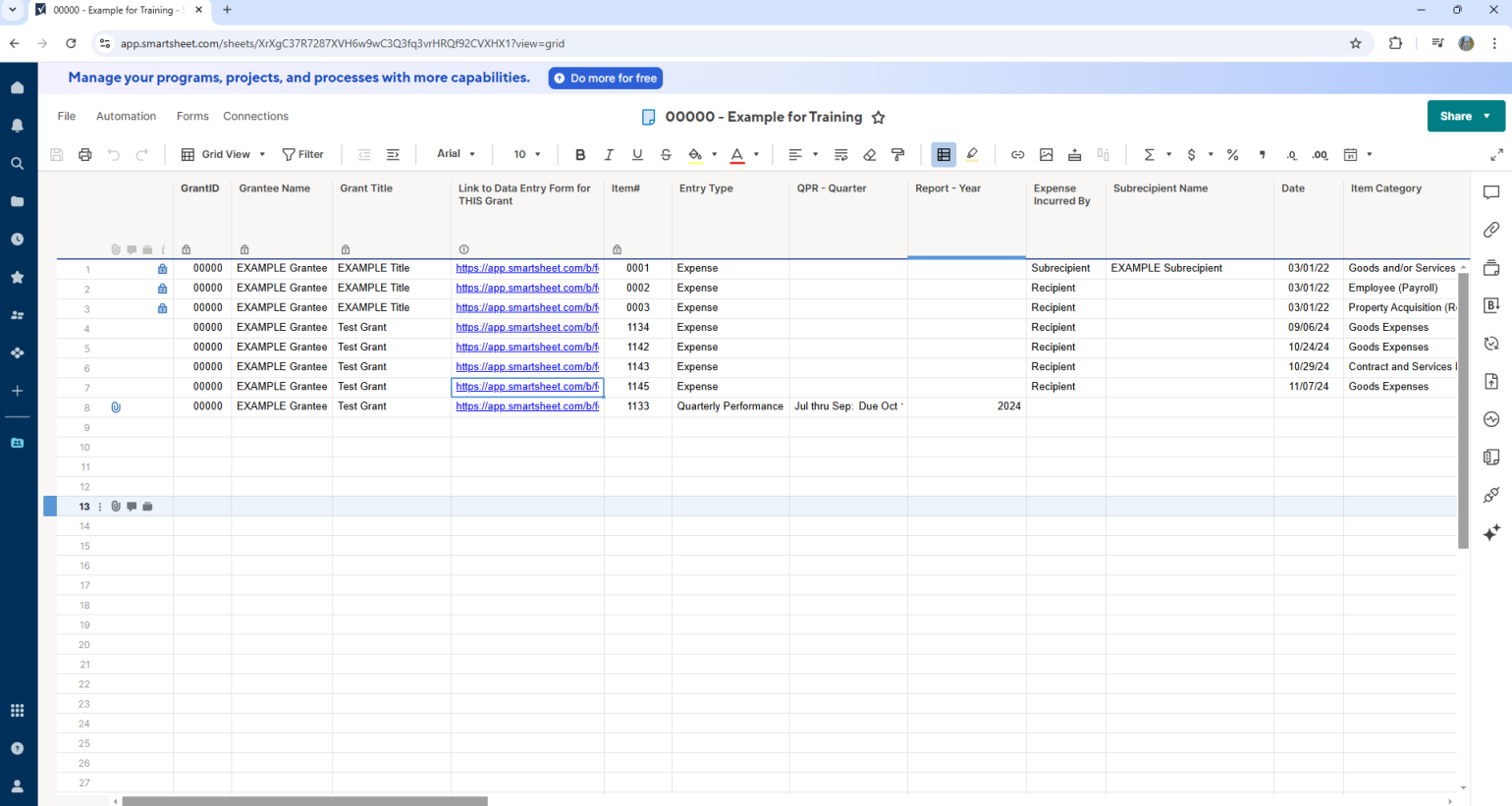Screen dimensions: 1512x806
Task: Select the format painter icon
Action: click(x=896, y=155)
